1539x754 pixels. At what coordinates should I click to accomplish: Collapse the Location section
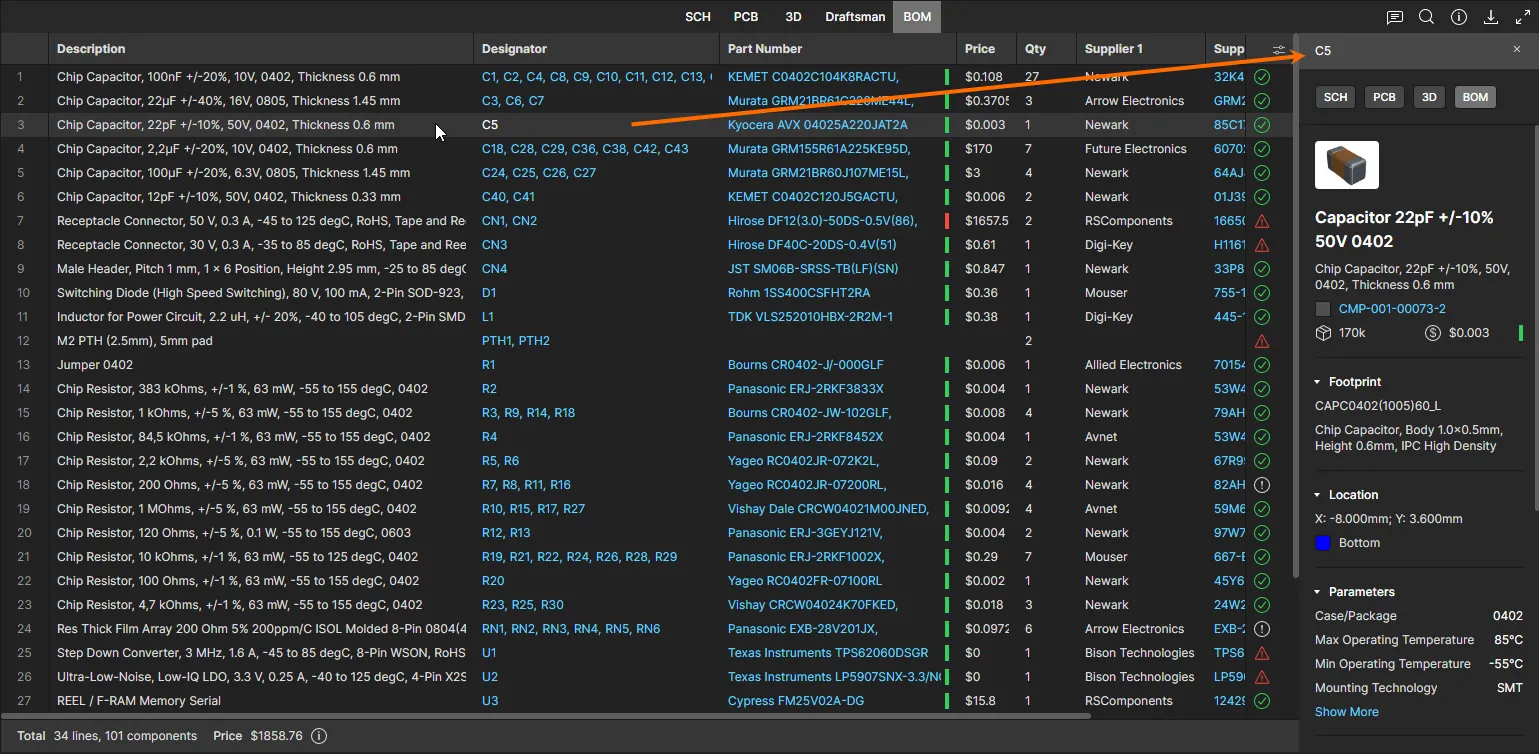pos(1318,495)
